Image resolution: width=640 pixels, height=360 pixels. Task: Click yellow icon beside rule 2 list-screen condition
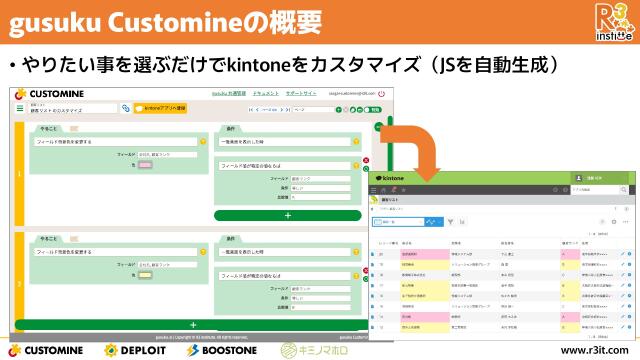click(356, 252)
